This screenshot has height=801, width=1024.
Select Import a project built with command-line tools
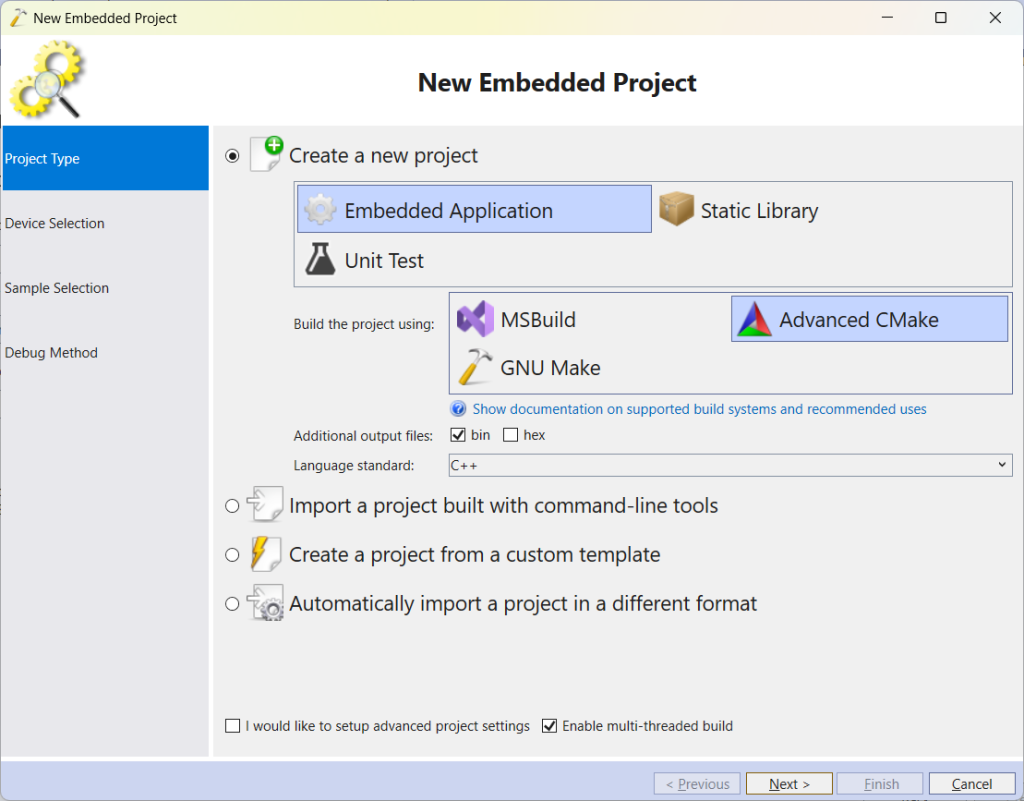pos(233,506)
